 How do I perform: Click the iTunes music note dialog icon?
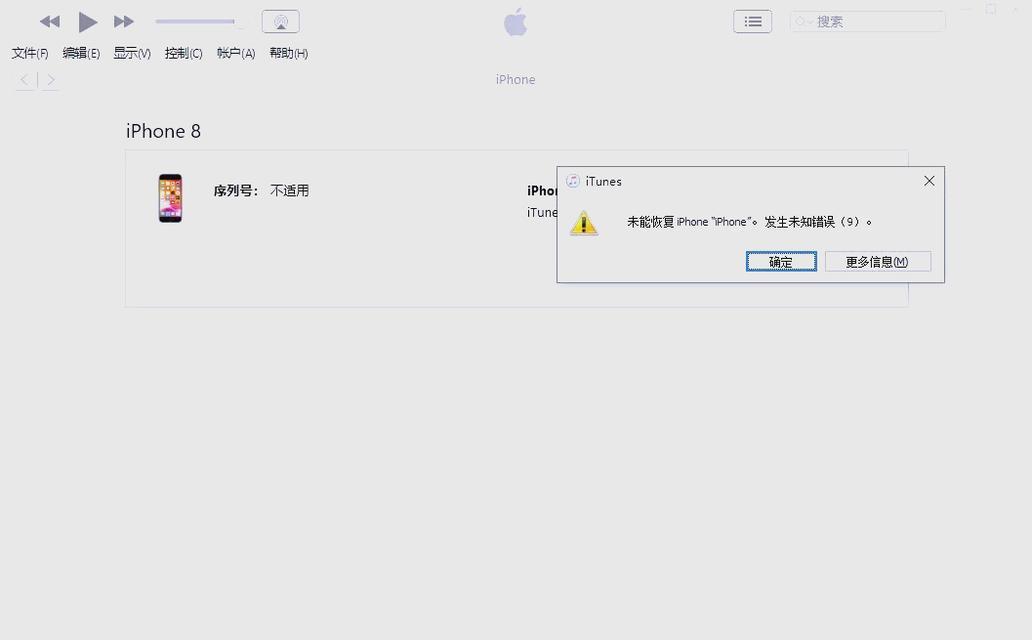(573, 181)
